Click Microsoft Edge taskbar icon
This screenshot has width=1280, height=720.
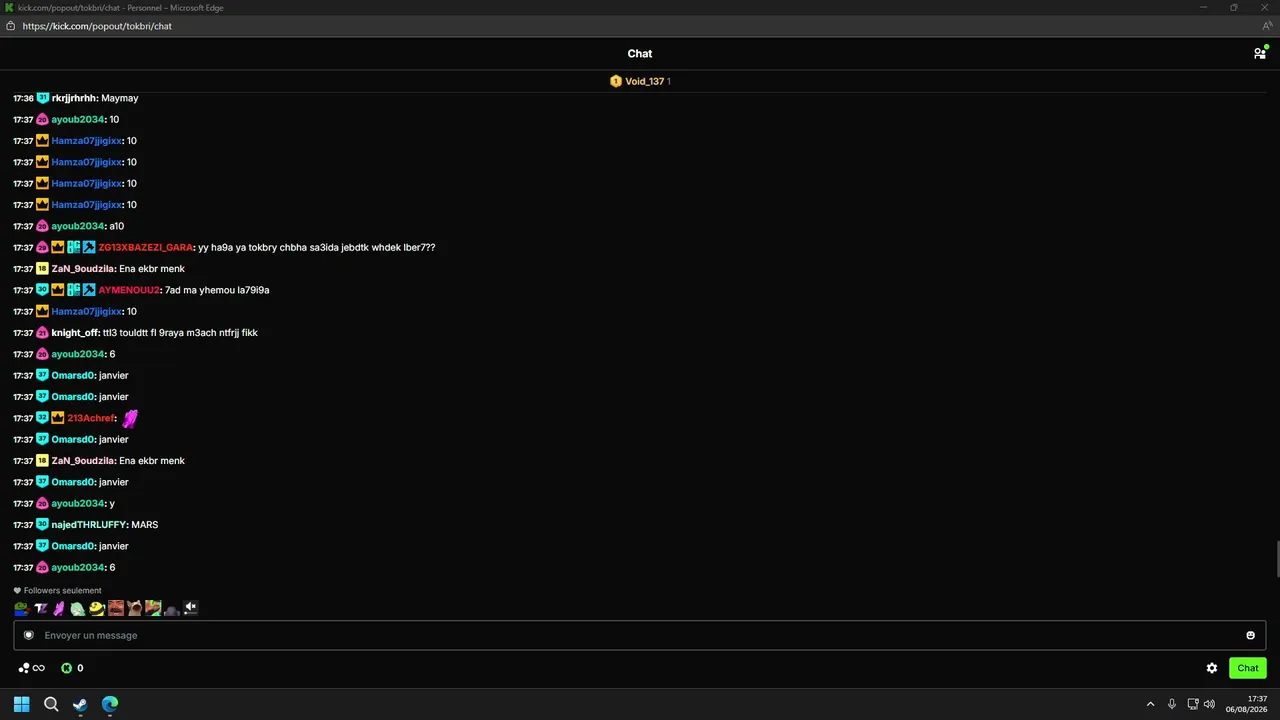(x=110, y=704)
